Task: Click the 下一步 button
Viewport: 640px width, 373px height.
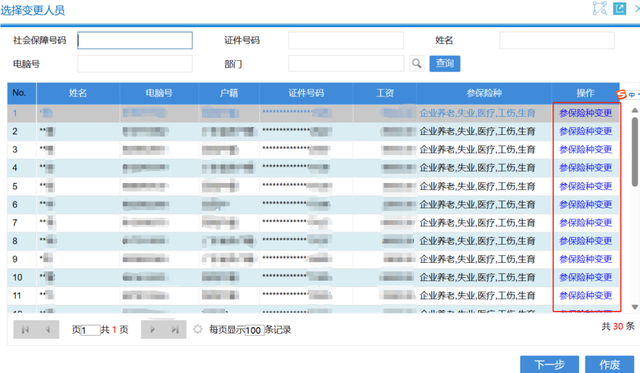Action: 549,364
